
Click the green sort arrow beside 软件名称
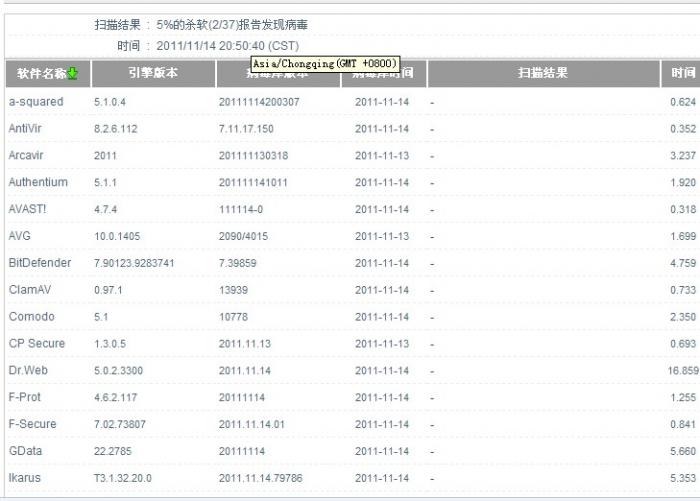point(72,73)
